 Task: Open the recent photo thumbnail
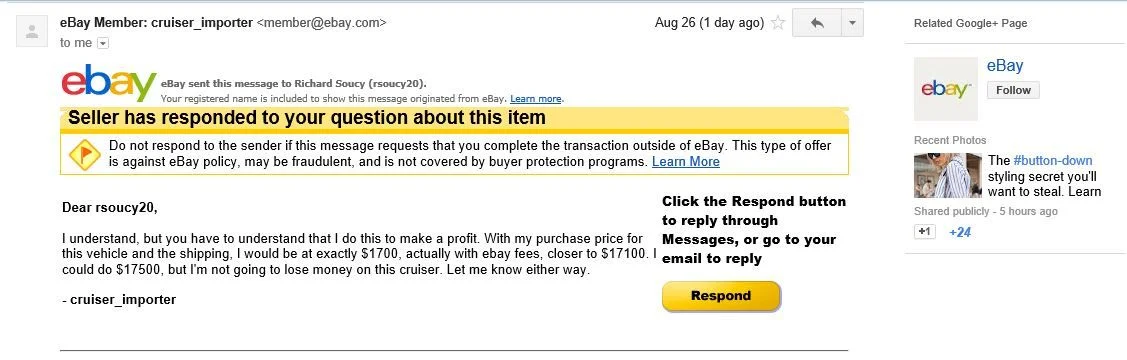coord(947,175)
